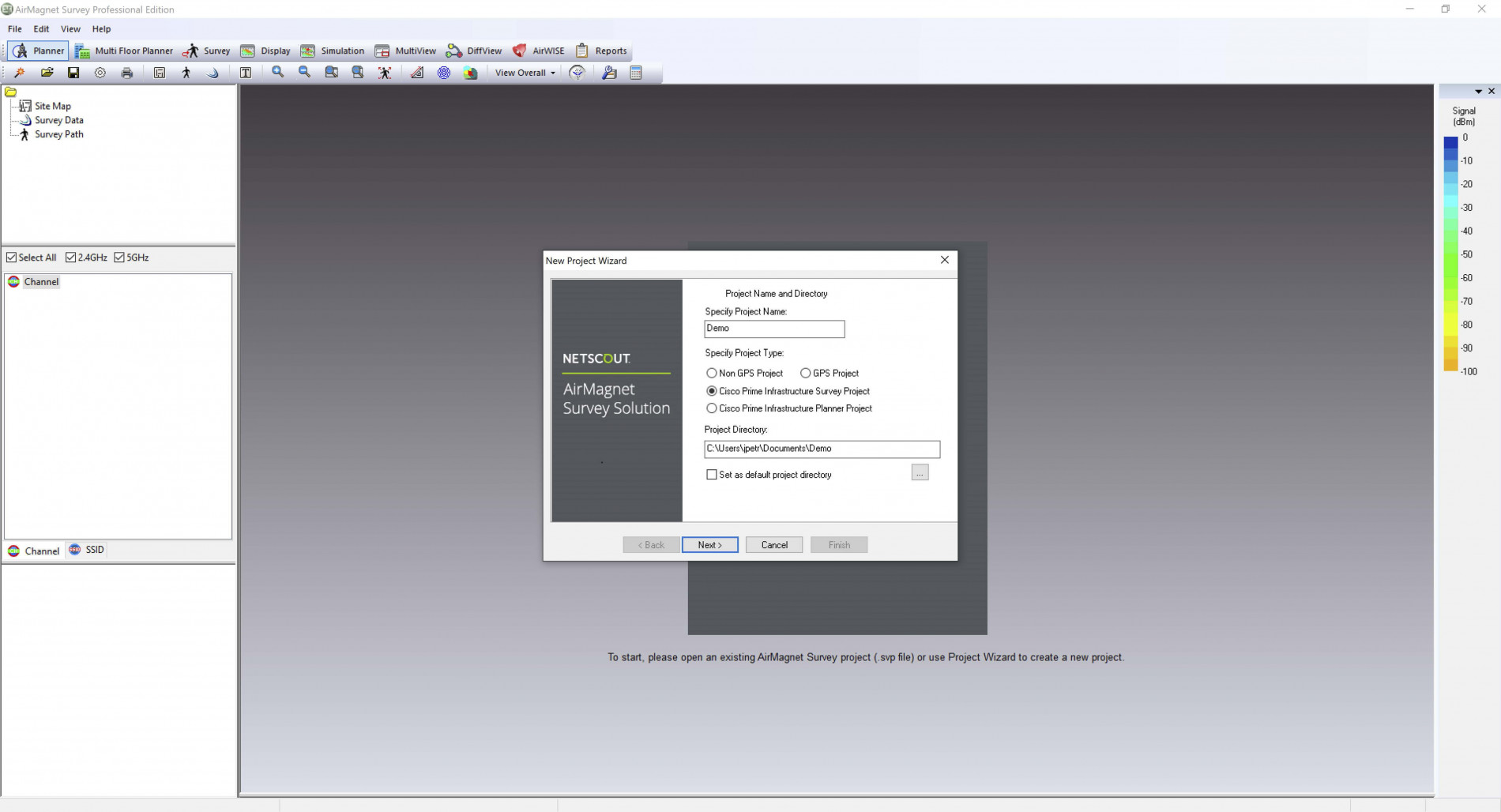Screen dimensions: 1501x812
Task: Open the Reports view
Action: pos(601,51)
